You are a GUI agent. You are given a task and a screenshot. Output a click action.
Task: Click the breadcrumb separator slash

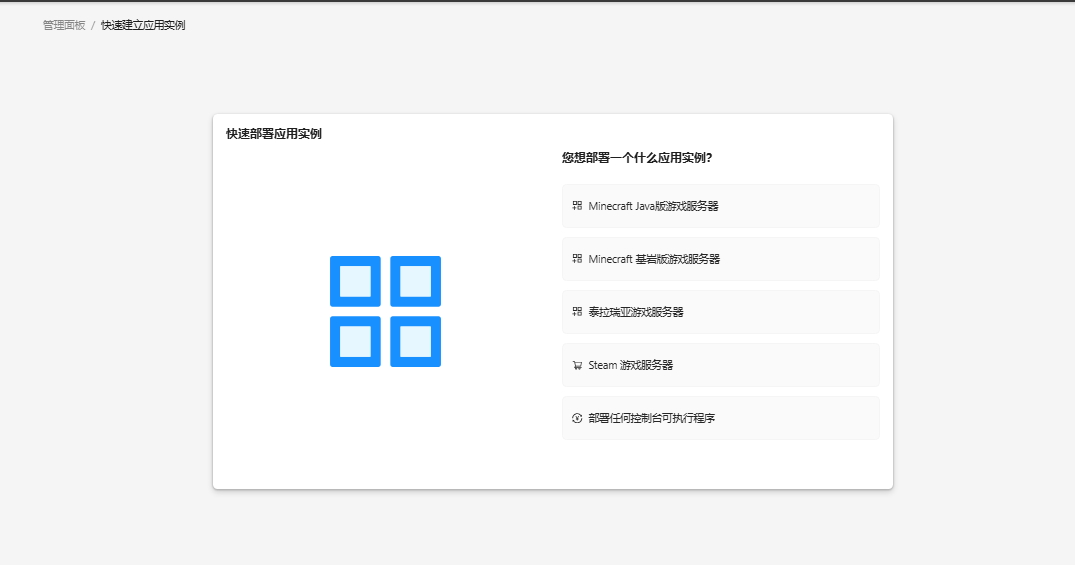click(x=93, y=25)
